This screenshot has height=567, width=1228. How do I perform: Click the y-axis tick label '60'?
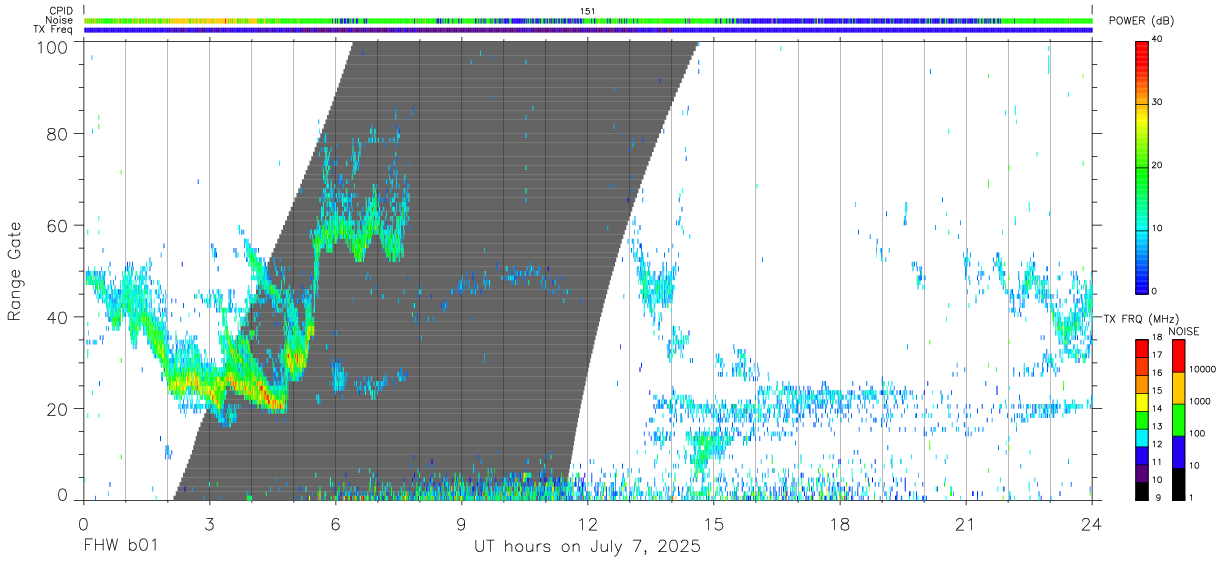pos(58,225)
